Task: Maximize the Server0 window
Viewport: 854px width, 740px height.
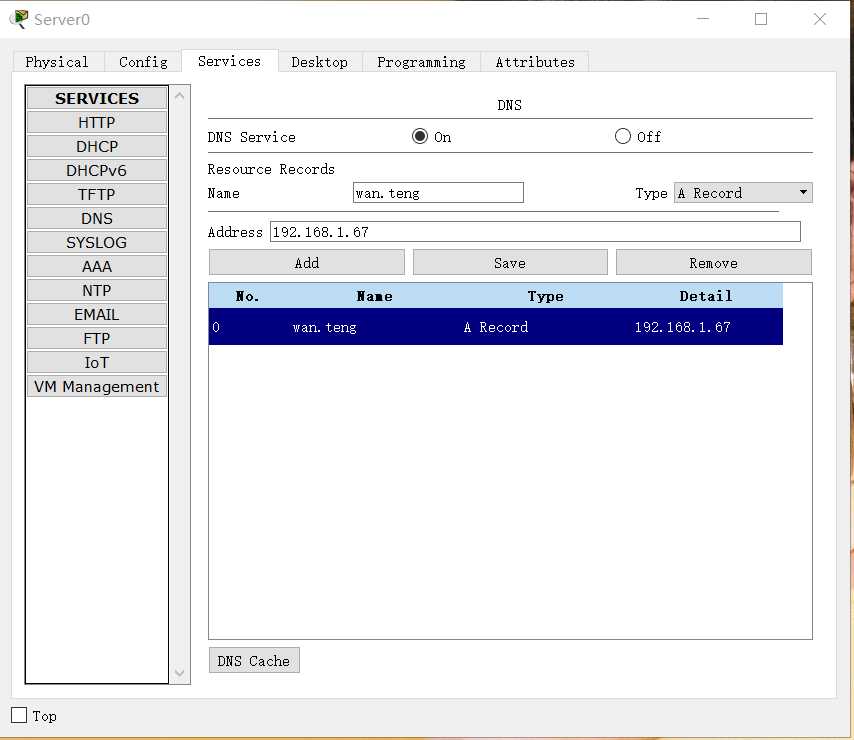Action: pyautogui.click(x=761, y=19)
